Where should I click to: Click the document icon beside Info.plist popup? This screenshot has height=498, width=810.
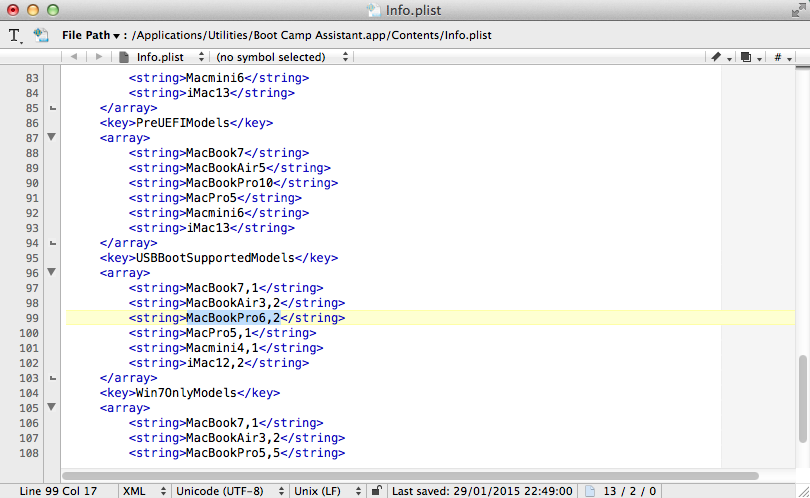pyautogui.click(x=124, y=57)
